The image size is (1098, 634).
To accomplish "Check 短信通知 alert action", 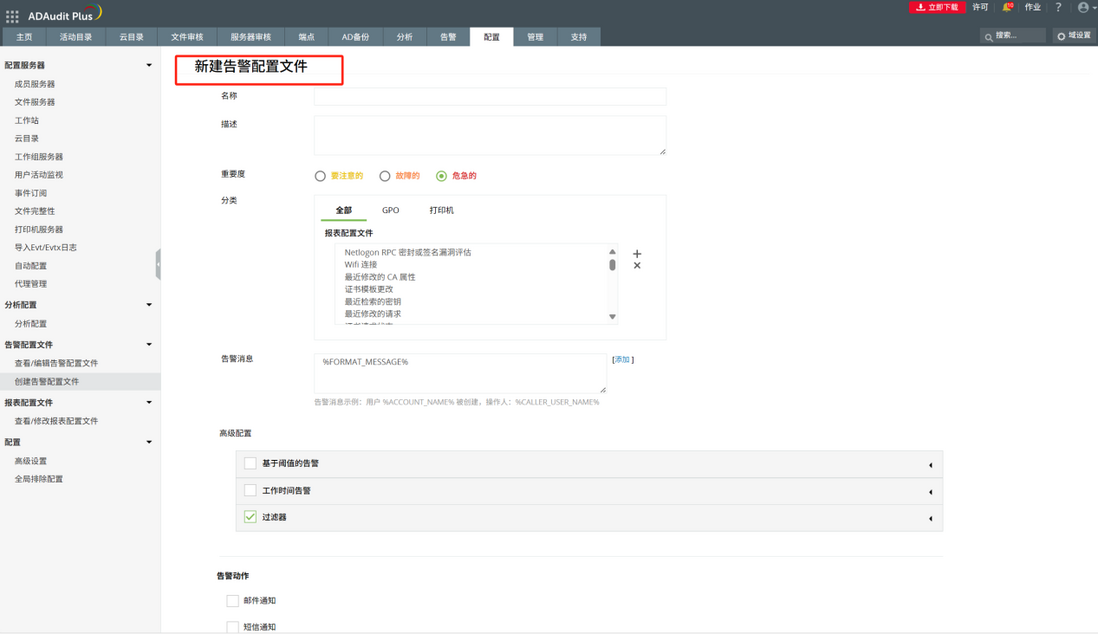I will click(232, 627).
